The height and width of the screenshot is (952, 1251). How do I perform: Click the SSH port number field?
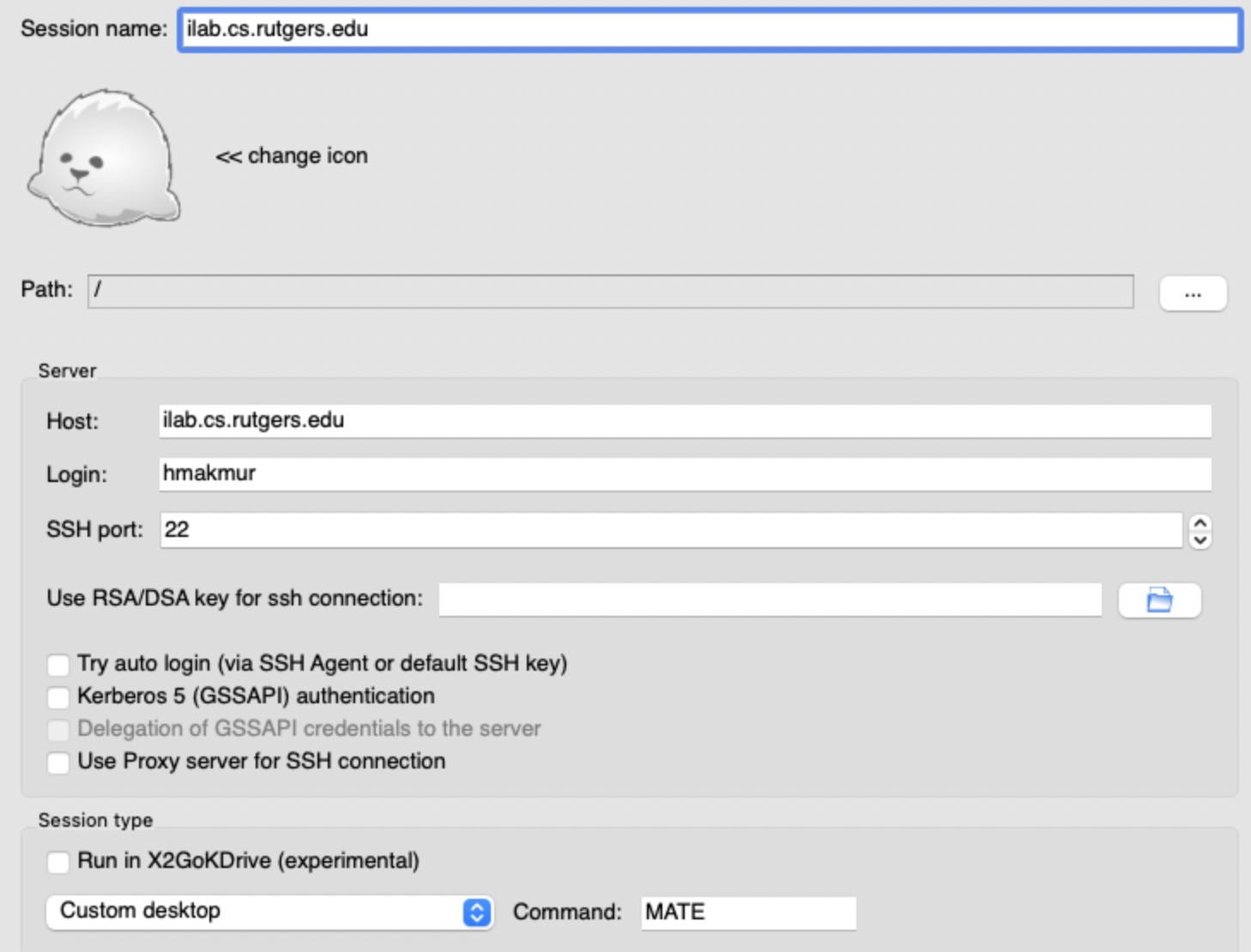pos(672,530)
